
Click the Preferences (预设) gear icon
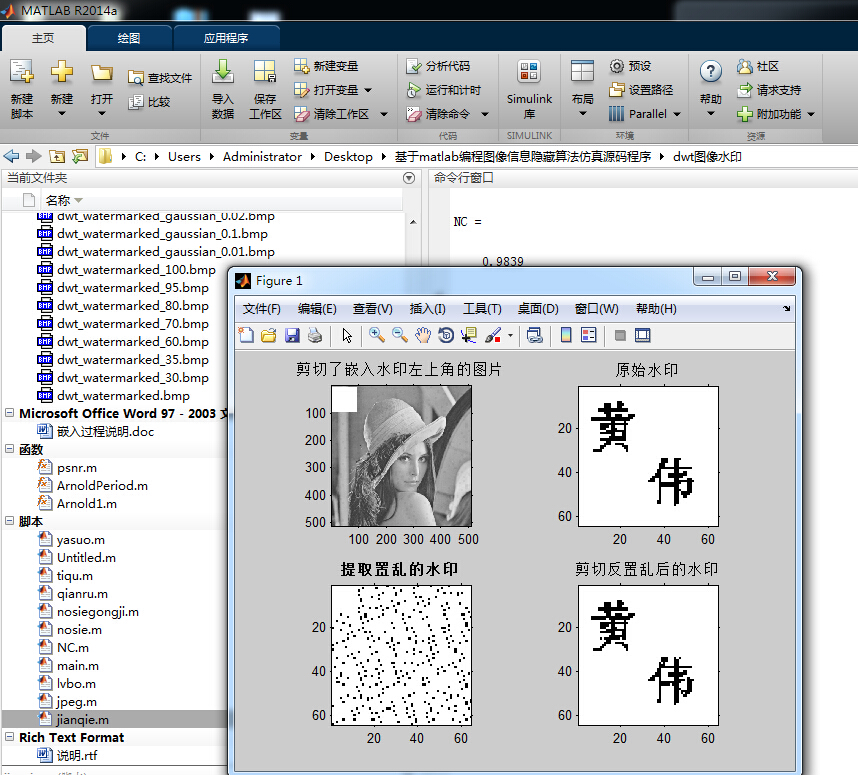click(x=617, y=66)
